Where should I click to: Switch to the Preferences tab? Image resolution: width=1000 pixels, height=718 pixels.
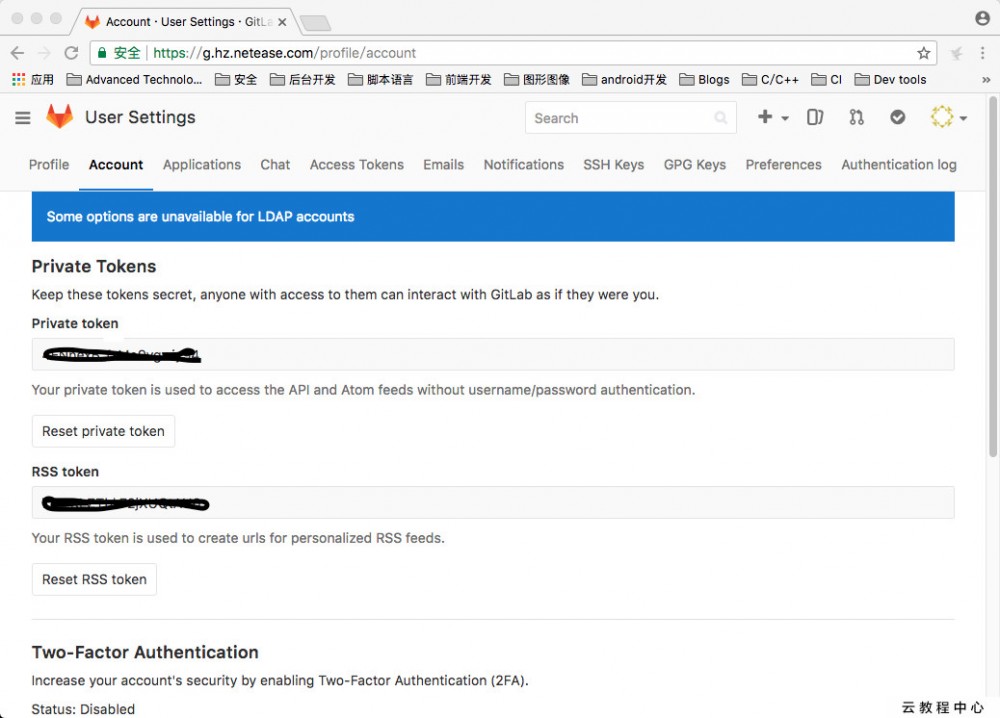click(x=783, y=164)
